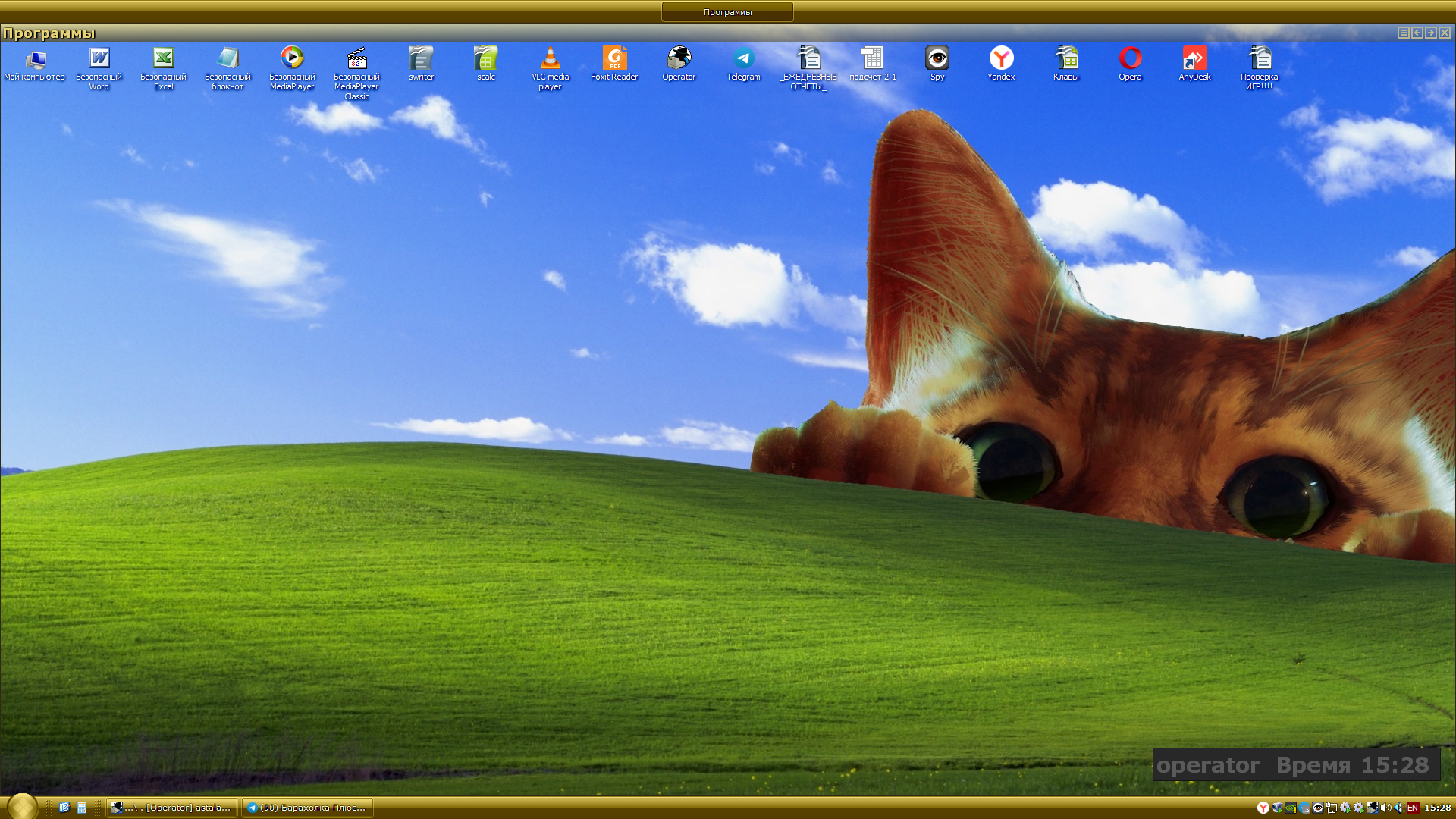The height and width of the screenshot is (819, 1456).
Task: Click the NVIDIA tray icon
Action: (1291, 808)
